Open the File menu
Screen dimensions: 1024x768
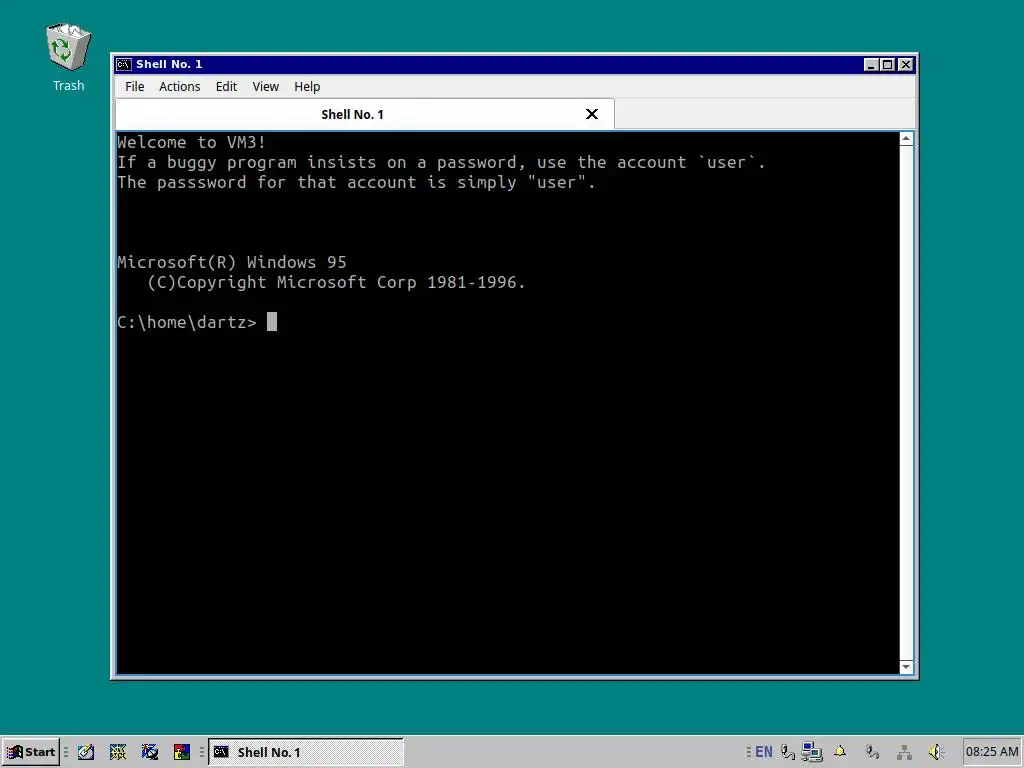[135, 86]
